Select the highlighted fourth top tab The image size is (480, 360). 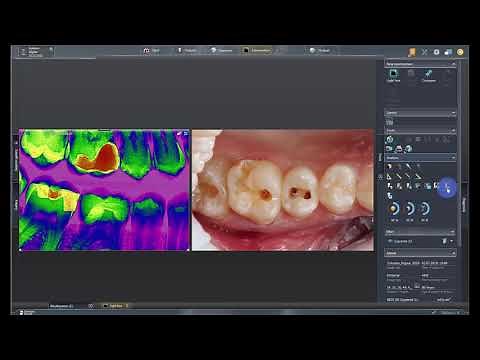click(x=256, y=50)
